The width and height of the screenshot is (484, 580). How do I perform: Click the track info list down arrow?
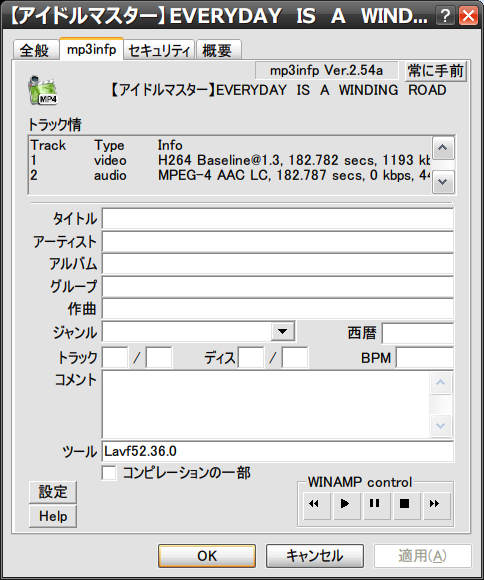coord(443,182)
